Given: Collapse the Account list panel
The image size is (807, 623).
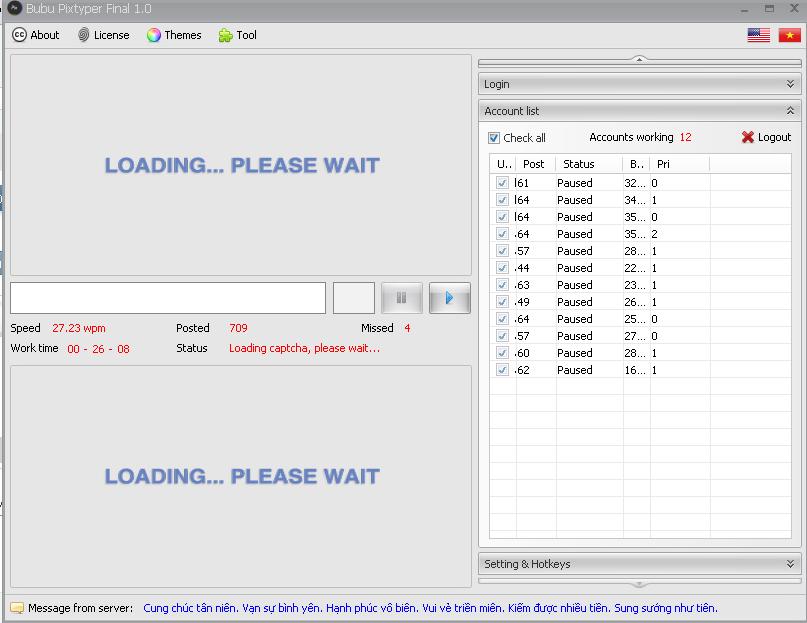Looking at the screenshot, I should [790, 111].
